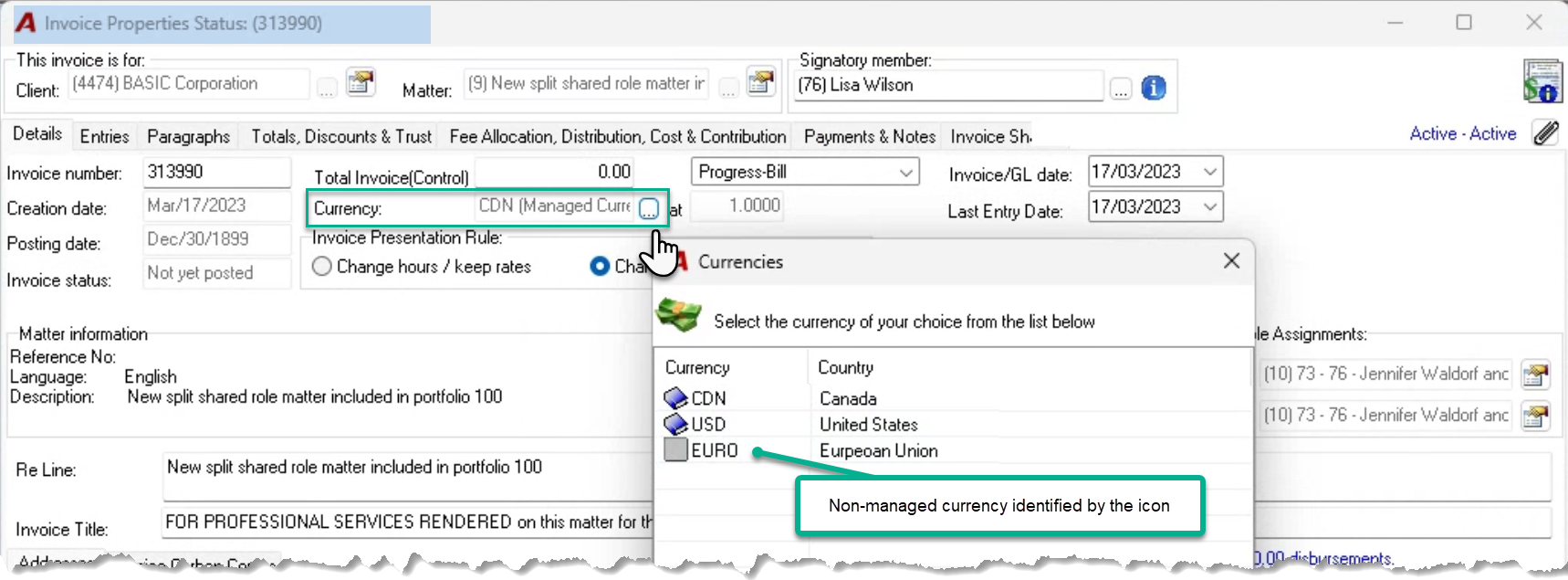Click the Active - Active status link
This screenshot has height=580, width=1568.
pos(1462,133)
